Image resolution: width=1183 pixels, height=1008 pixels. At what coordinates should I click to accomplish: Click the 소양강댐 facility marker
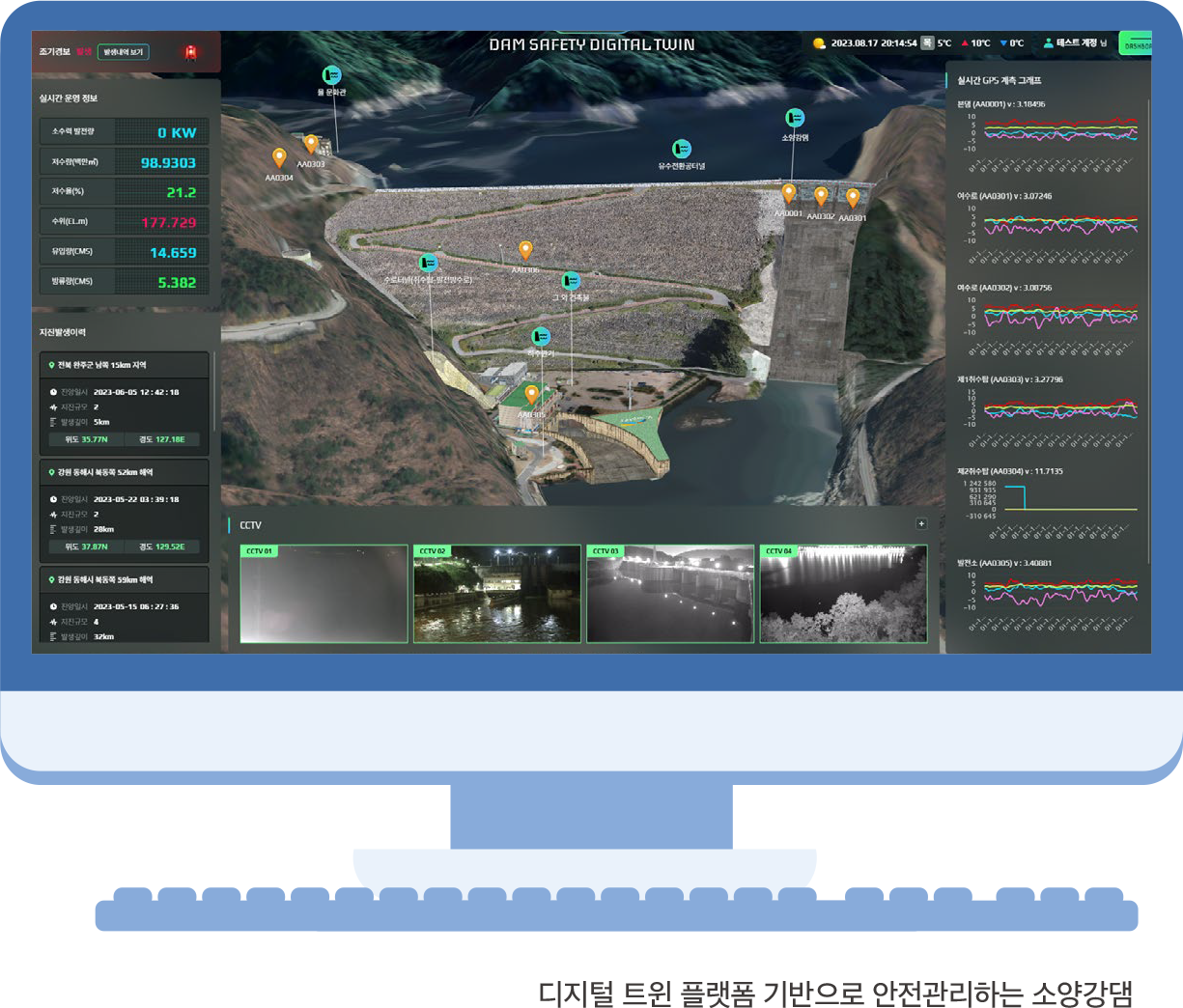point(795,118)
